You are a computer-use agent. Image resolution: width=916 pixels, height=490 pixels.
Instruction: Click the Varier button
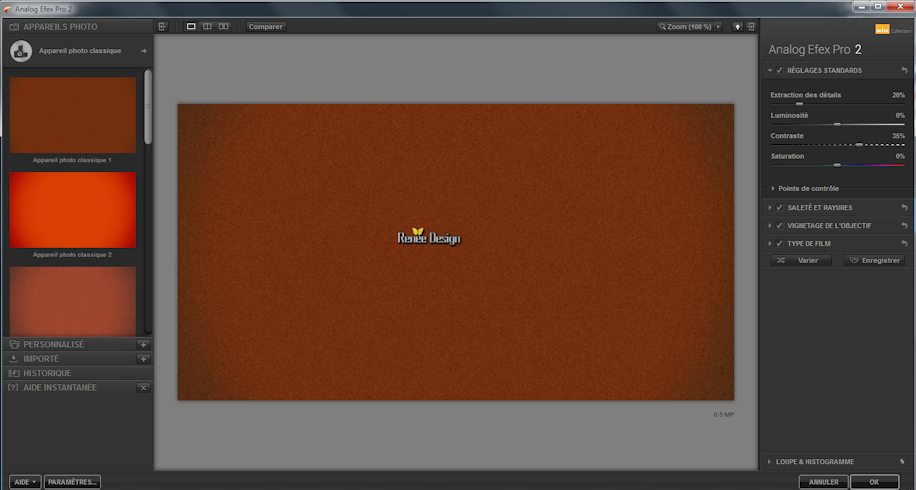coord(801,260)
